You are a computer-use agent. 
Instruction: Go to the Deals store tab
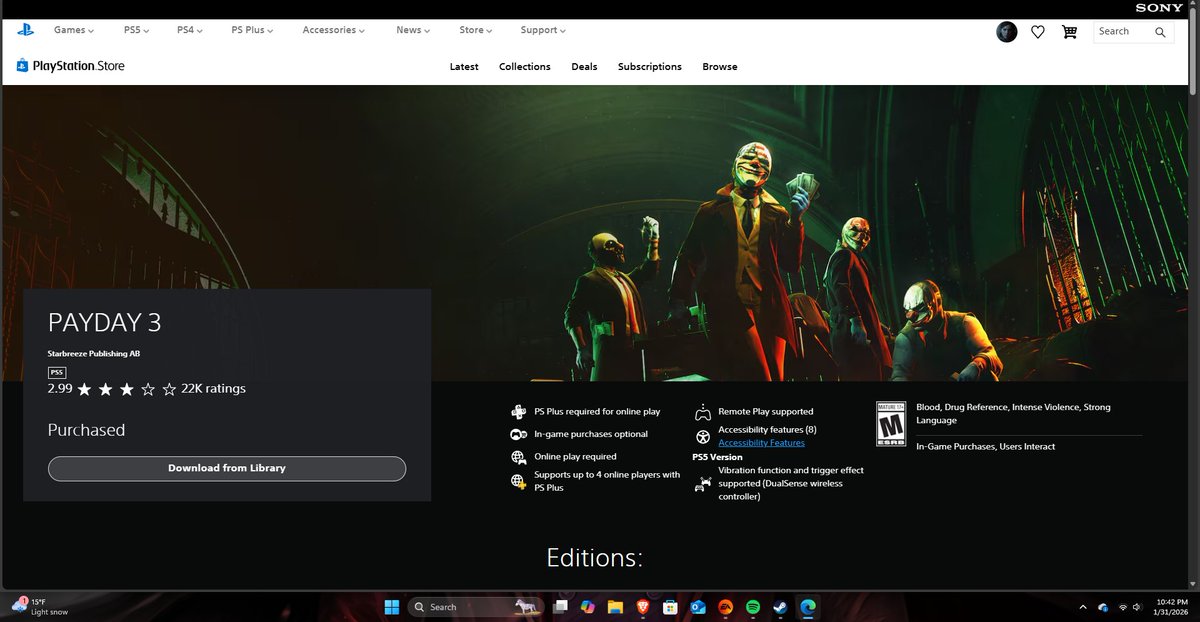pyautogui.click(x=584, y=67)
